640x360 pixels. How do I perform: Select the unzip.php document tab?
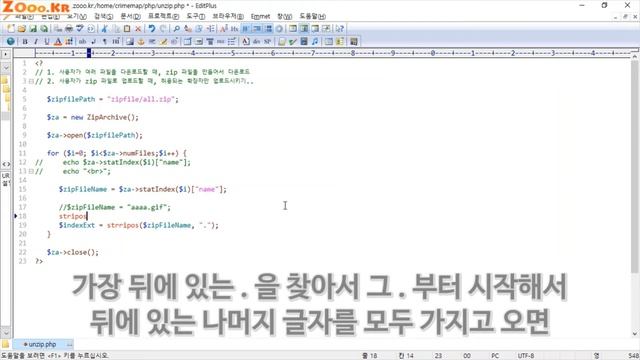[42, 344]
